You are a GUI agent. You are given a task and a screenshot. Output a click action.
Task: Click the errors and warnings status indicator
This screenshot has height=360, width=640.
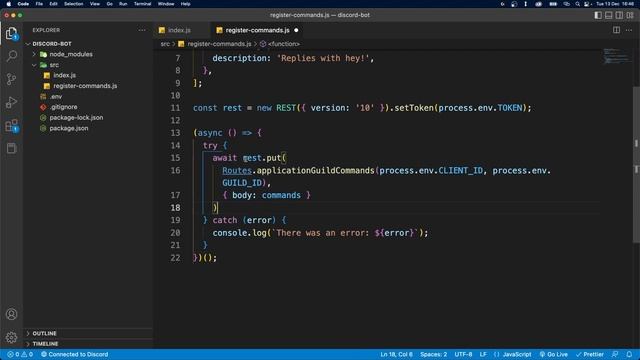[20, 354]
